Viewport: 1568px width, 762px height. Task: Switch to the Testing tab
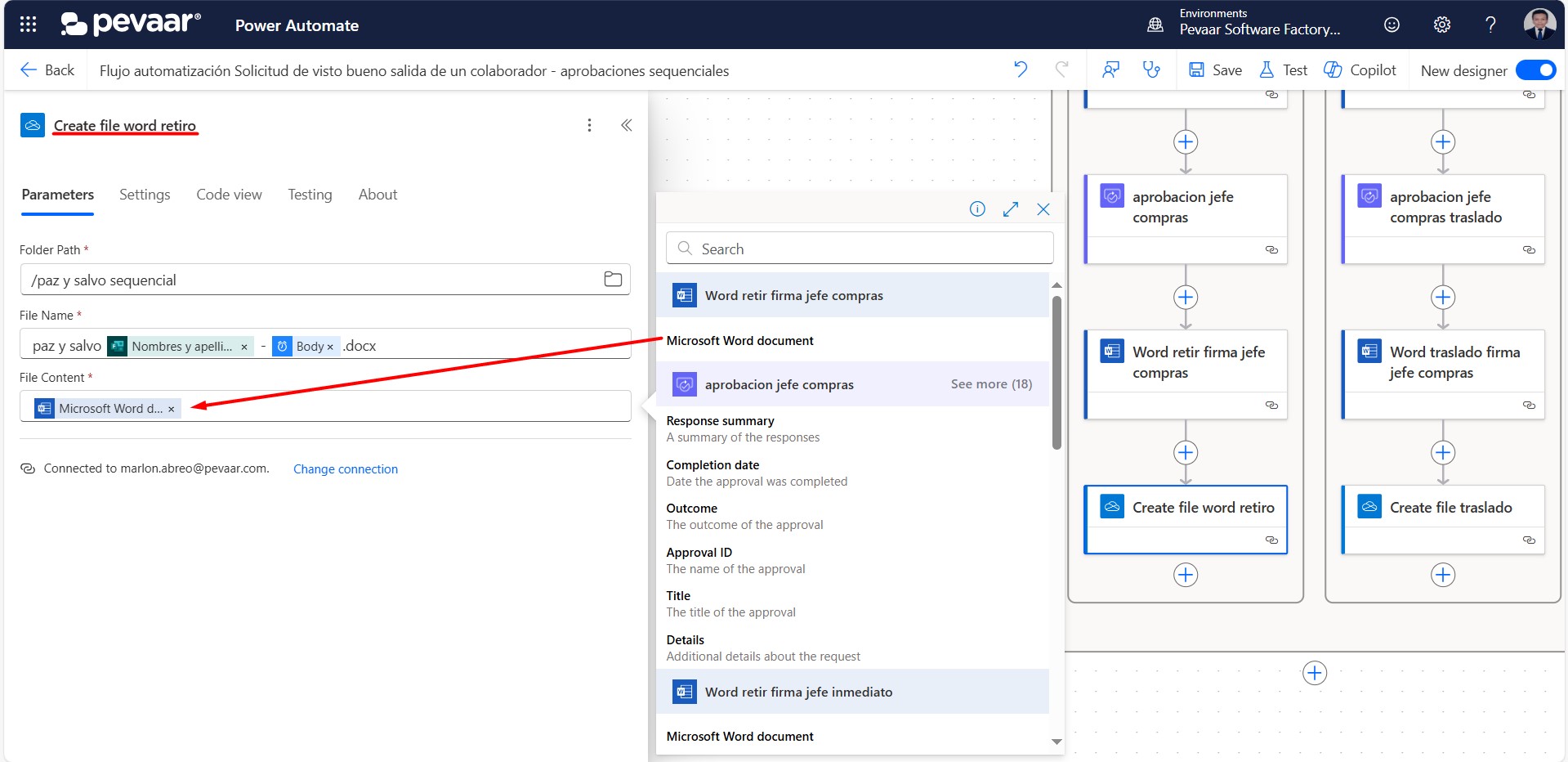pos(310,195)
